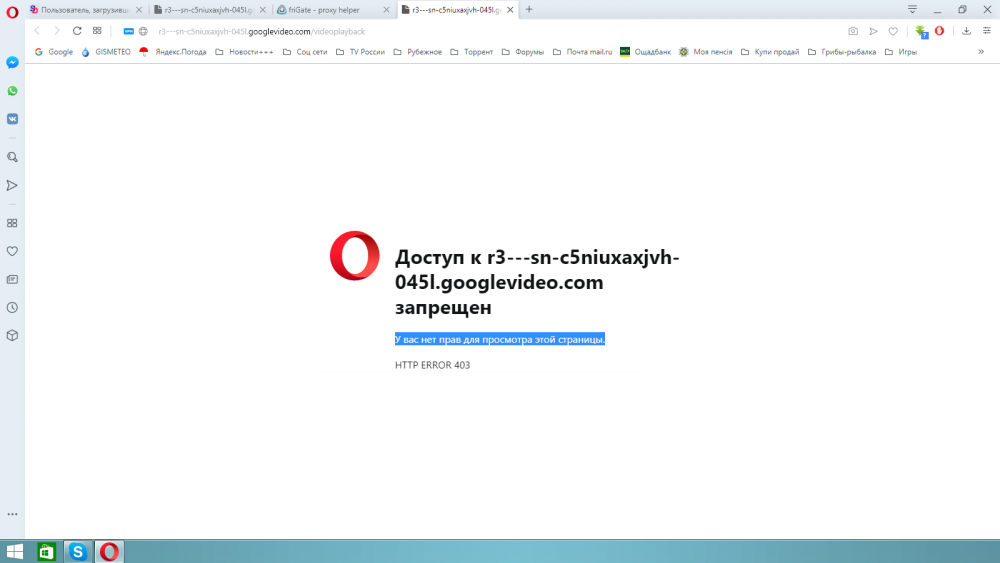1000x563 pixels.
Task: Click Opera icon in the taskbar
Action: point(110,552)
